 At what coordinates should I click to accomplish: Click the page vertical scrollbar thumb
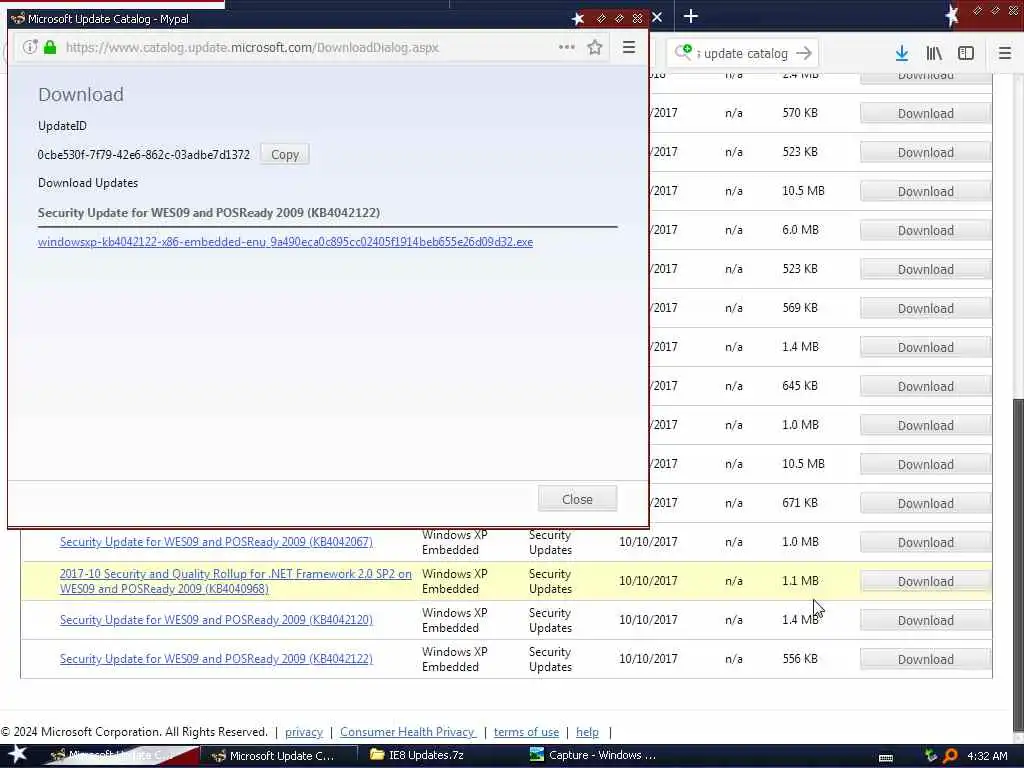[1018, 565]
